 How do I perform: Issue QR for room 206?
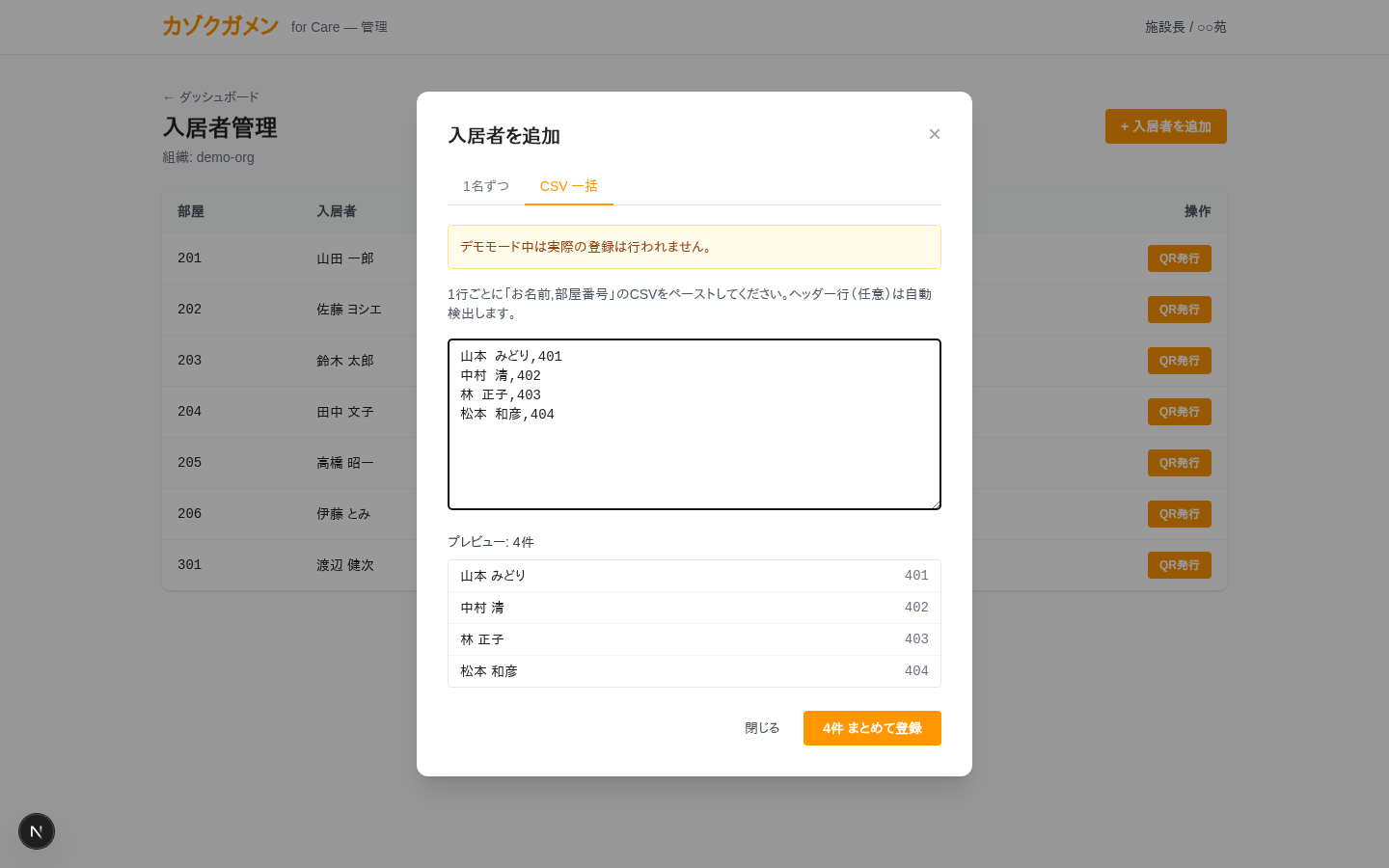click(x=1180, y=514)
